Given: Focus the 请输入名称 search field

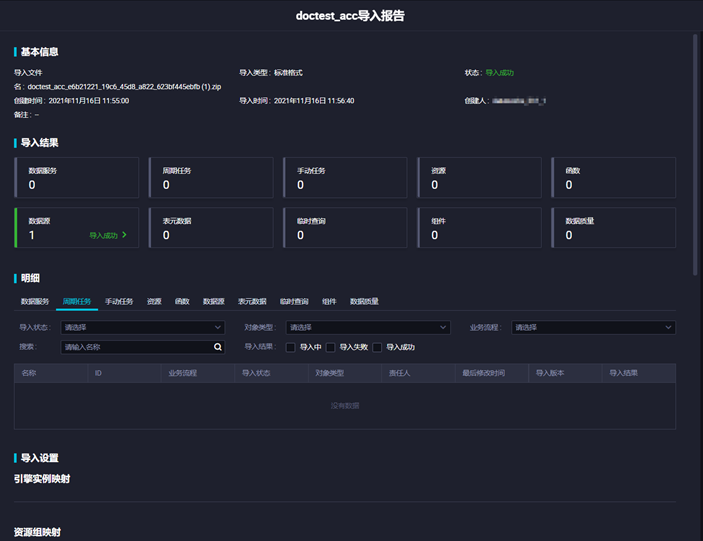Looking at the screenshot, I should pyautogui.click(x=143, y=347).
